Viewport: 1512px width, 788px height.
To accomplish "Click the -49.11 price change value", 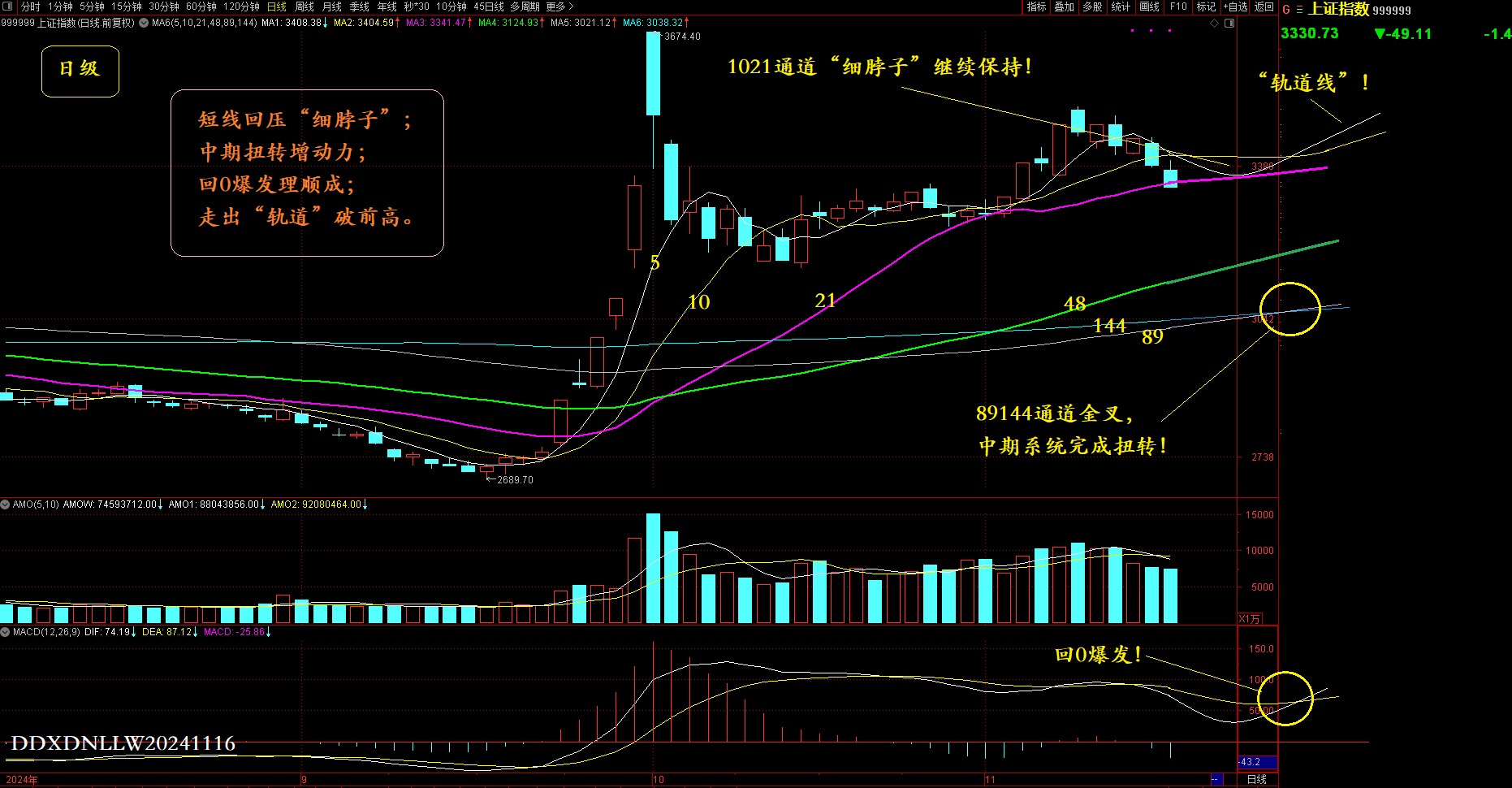I will (1410, 34).
